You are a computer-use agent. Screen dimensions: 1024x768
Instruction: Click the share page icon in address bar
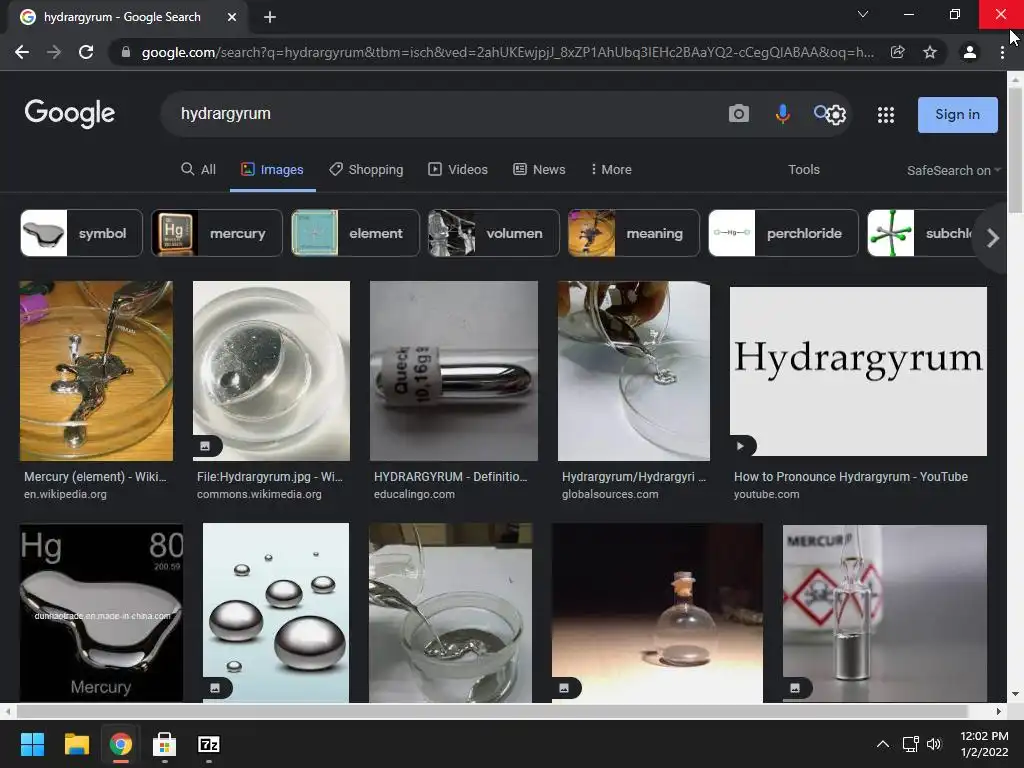tap(898, 52)
